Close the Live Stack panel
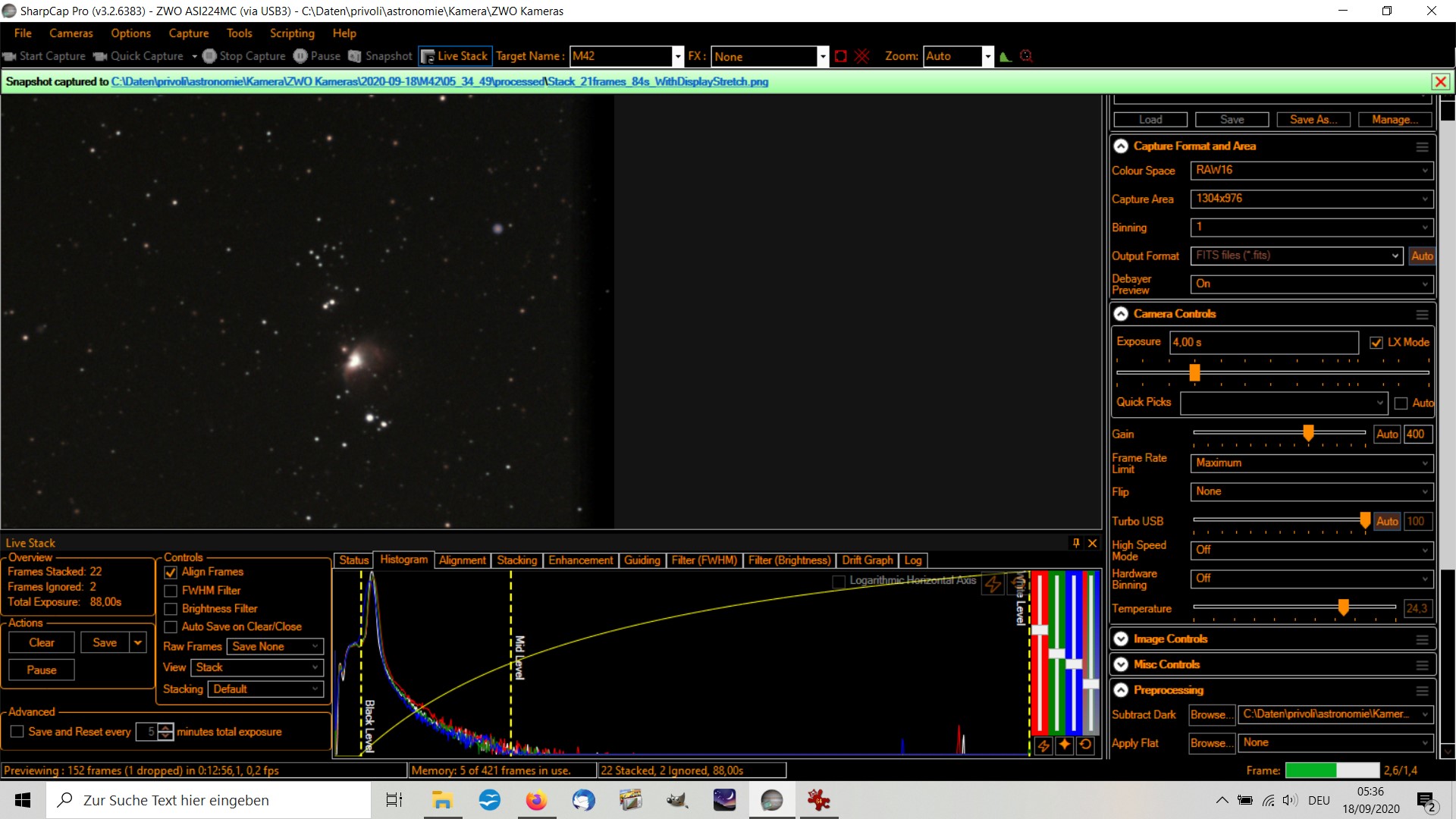Image resolution: width=1456 pixels, height=819 pixels. coord(1092,543)
